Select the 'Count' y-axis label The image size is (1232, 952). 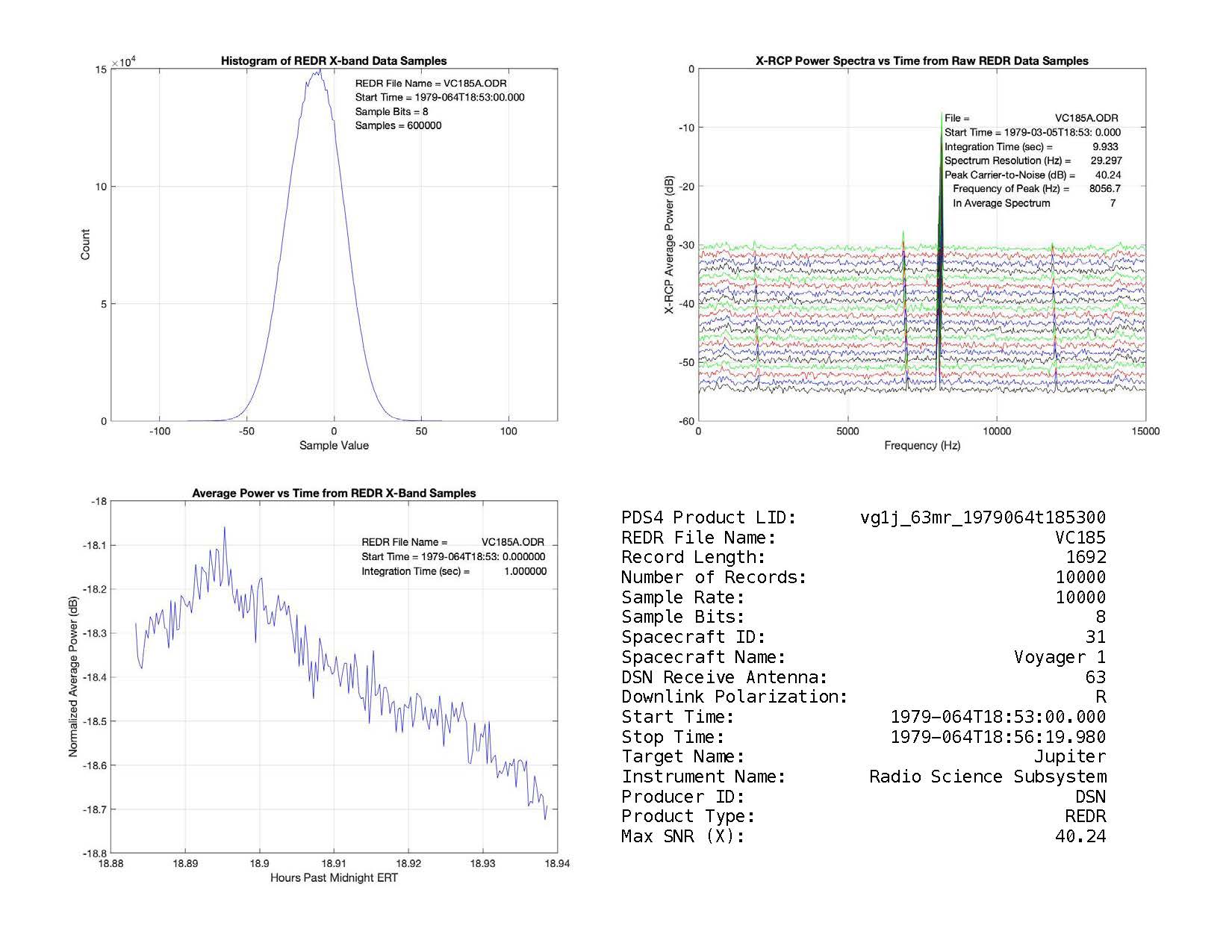(85, 245)
